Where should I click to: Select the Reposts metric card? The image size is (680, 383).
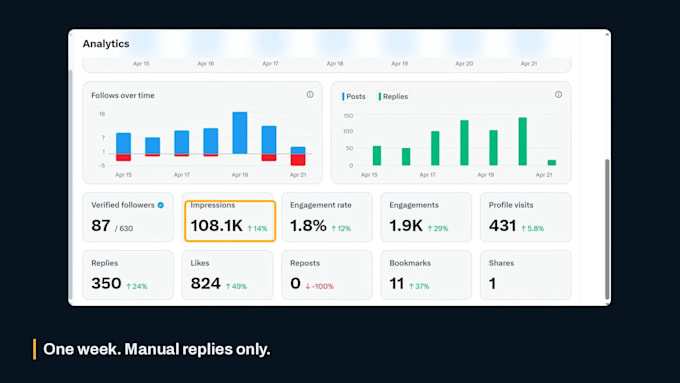point(327,275)
